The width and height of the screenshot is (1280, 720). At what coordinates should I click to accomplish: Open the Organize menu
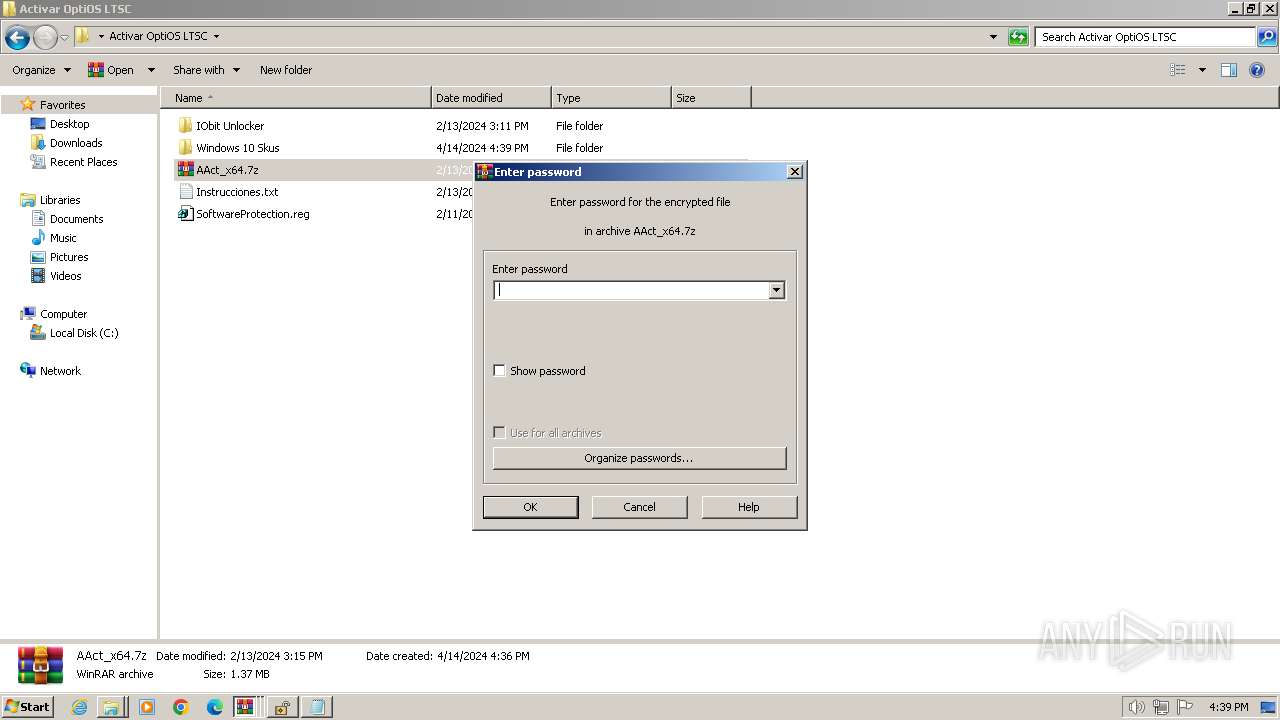(x=41, y=70)
